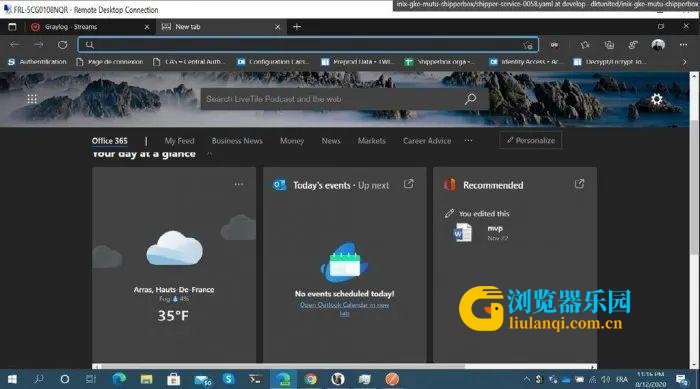
Task: Switch to the News tab
Action: pyautogui.click(x=331, y=141)
